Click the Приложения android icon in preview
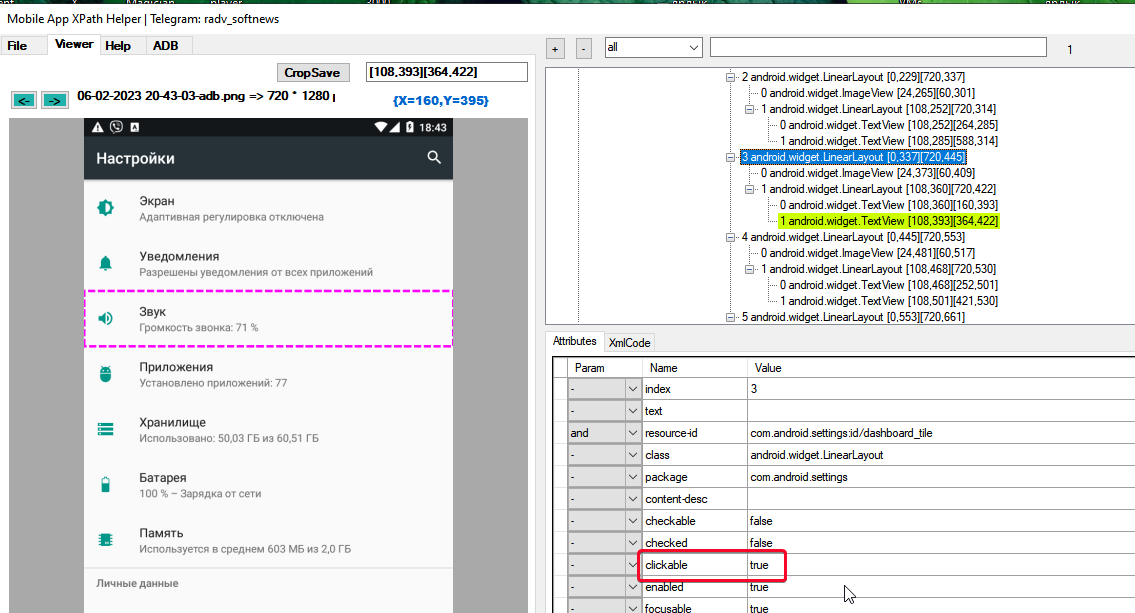1135x613 pixels. click(x=106, y=374)
